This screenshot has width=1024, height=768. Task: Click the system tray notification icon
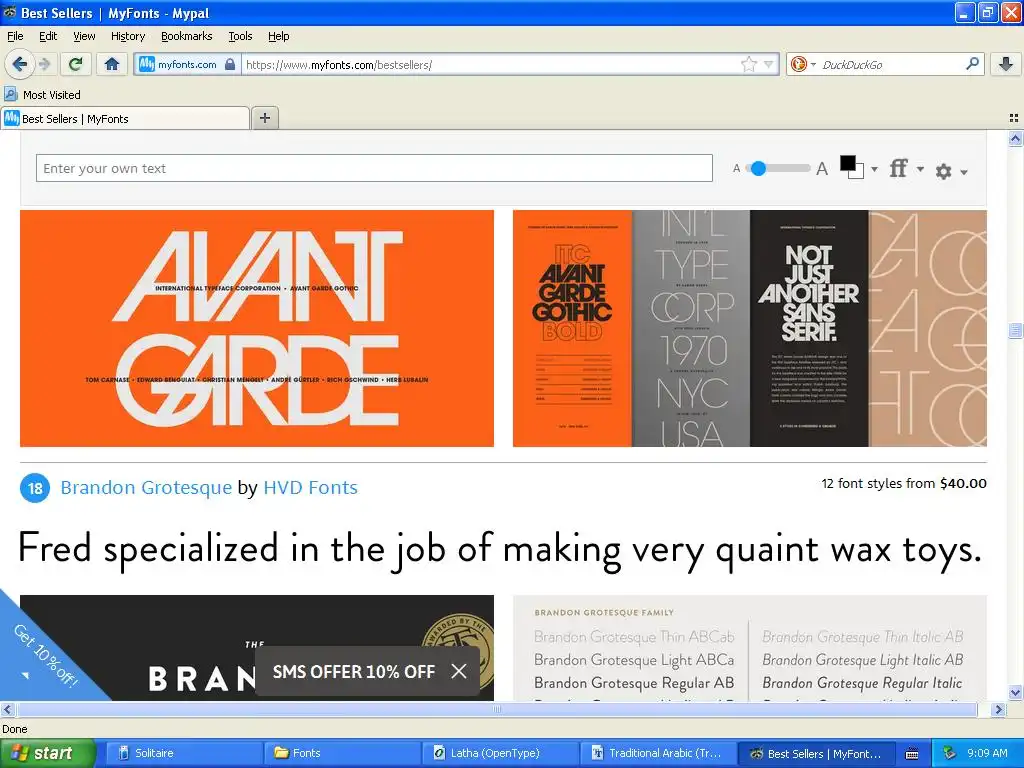tap(949, 753)
